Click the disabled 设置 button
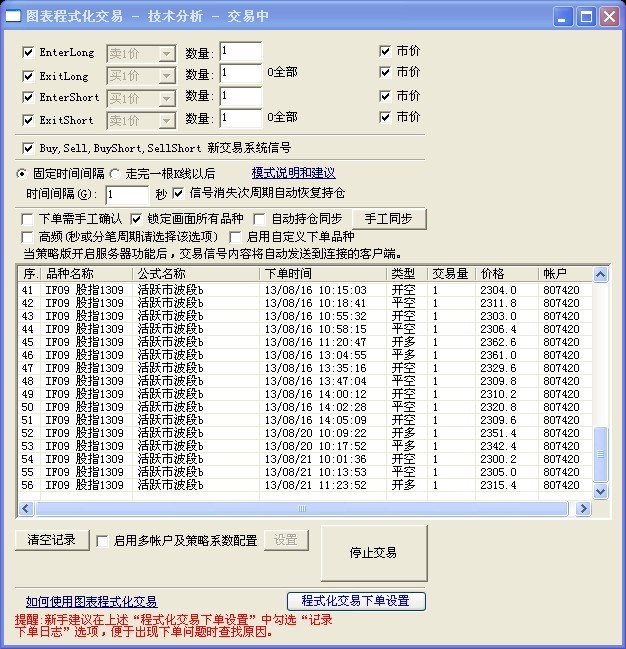This screenshot has height=649, width=626. (286, 540)
